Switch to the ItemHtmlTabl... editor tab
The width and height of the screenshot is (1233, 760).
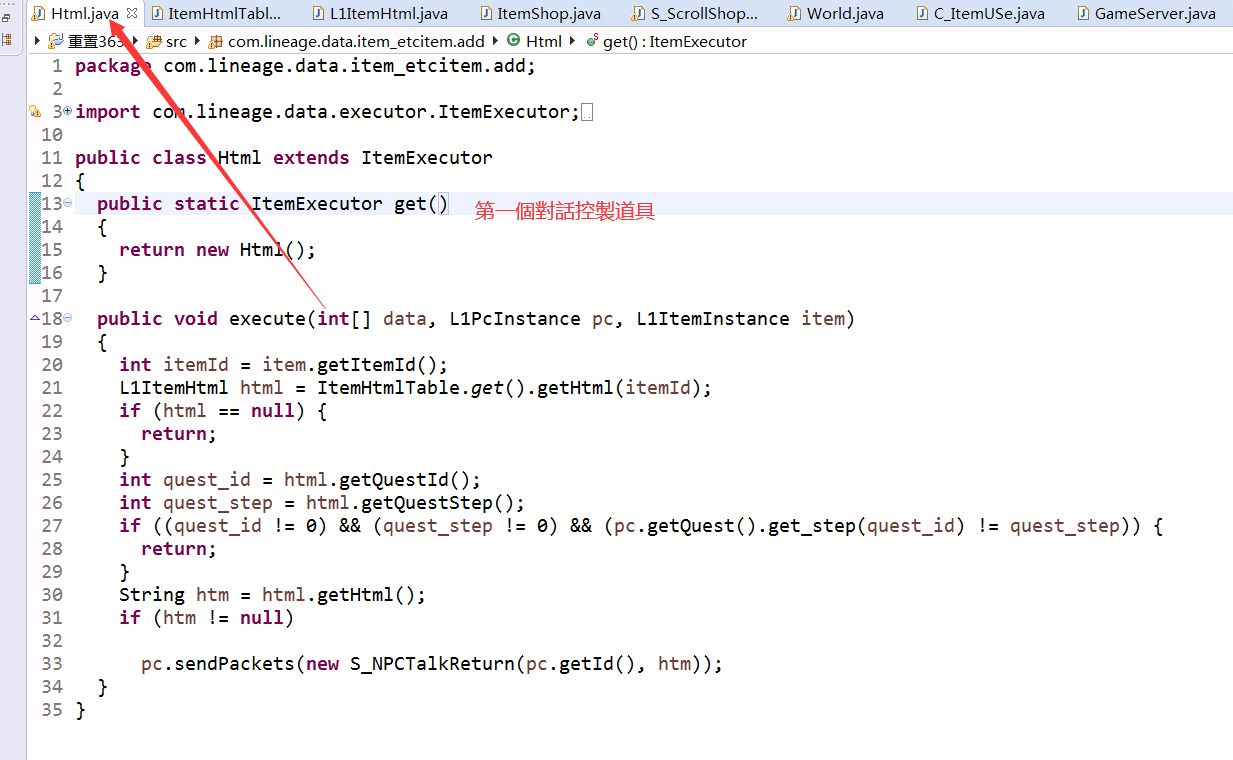tap(215, 14)
